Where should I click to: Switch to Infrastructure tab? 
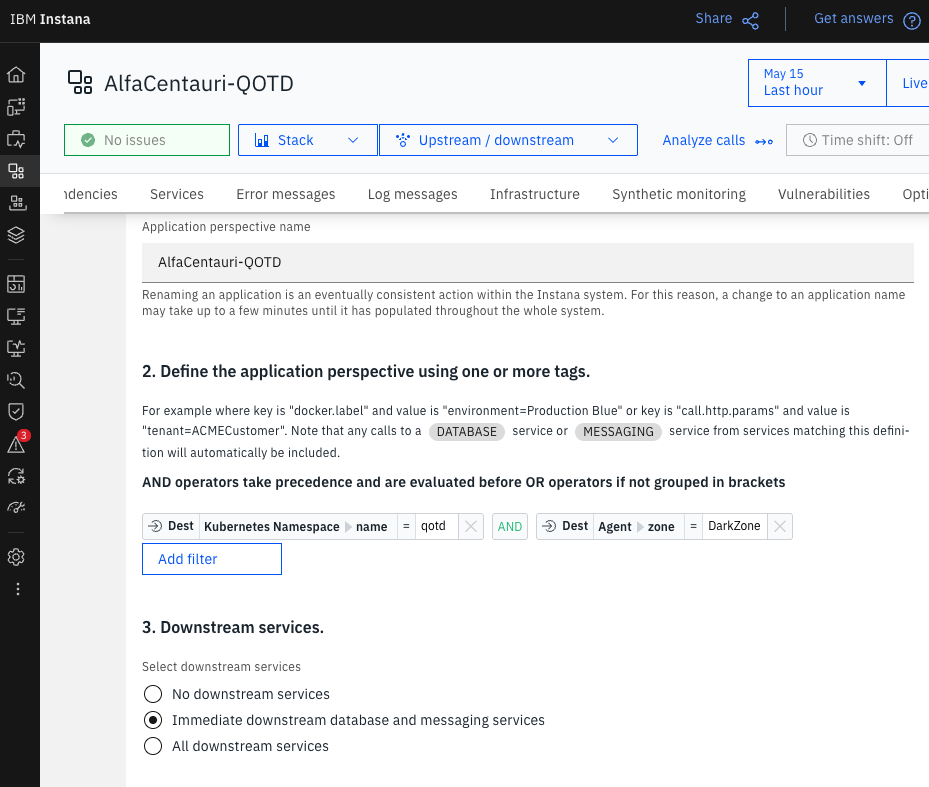point(534,194)
